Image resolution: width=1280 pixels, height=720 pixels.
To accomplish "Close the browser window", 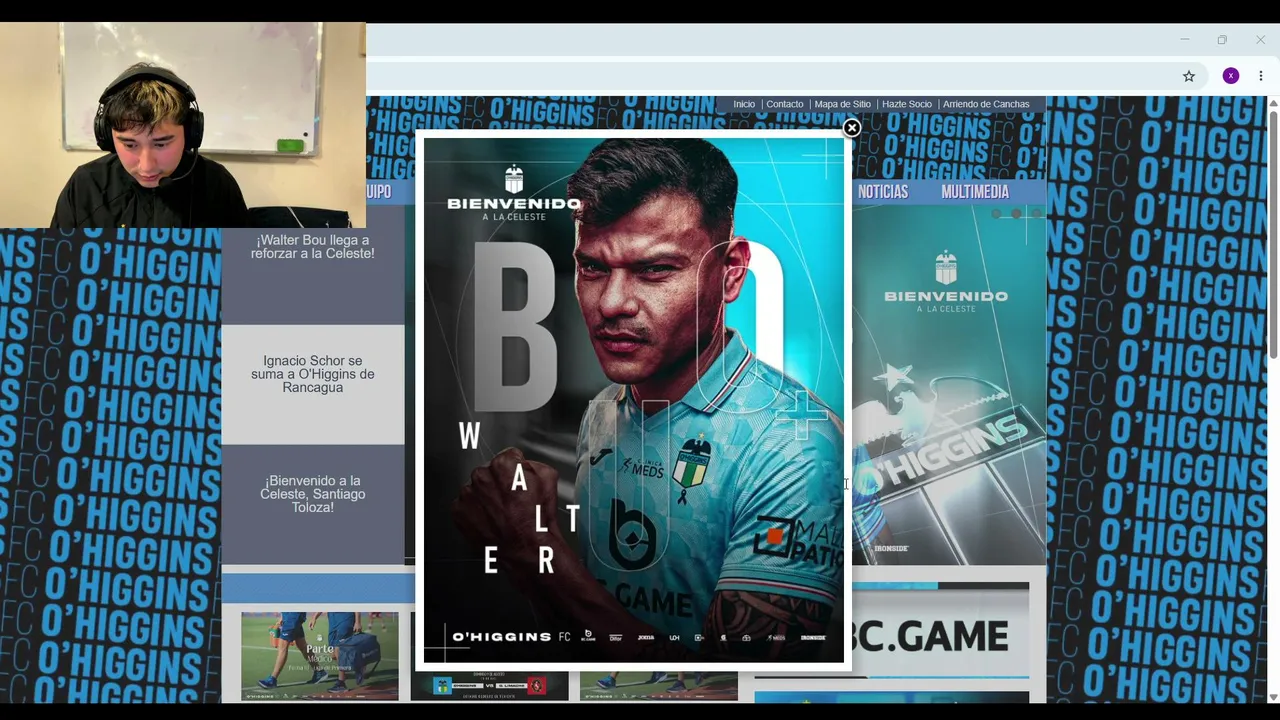I will [1260, 40].
